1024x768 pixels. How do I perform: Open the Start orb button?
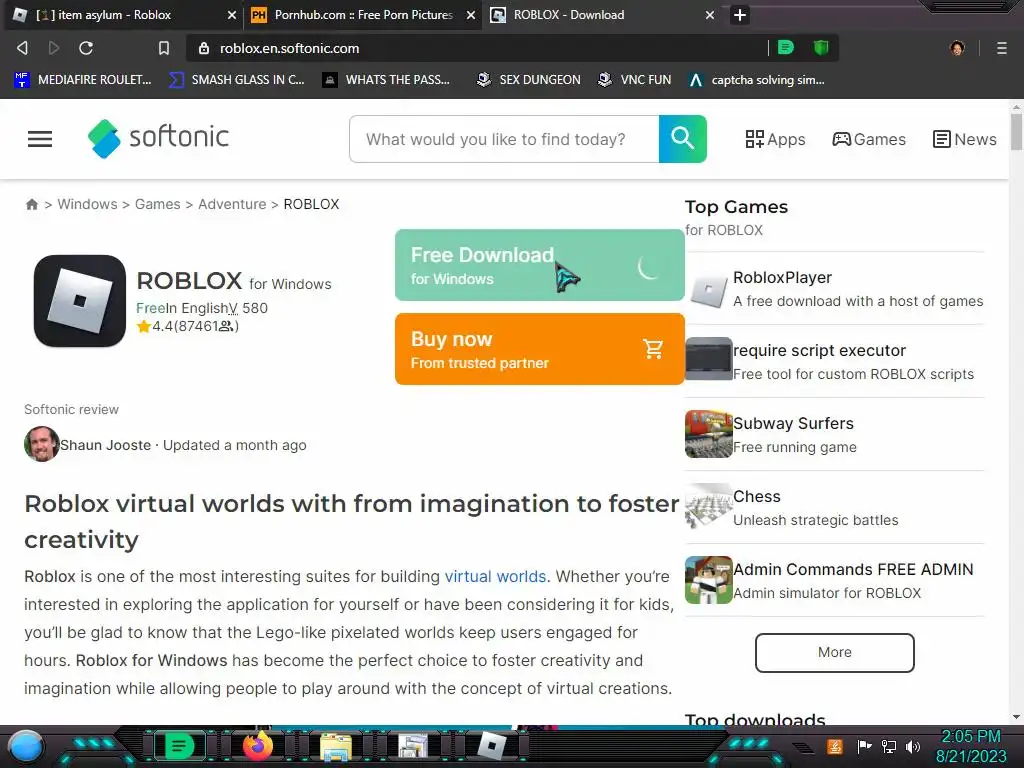point(26,747)
